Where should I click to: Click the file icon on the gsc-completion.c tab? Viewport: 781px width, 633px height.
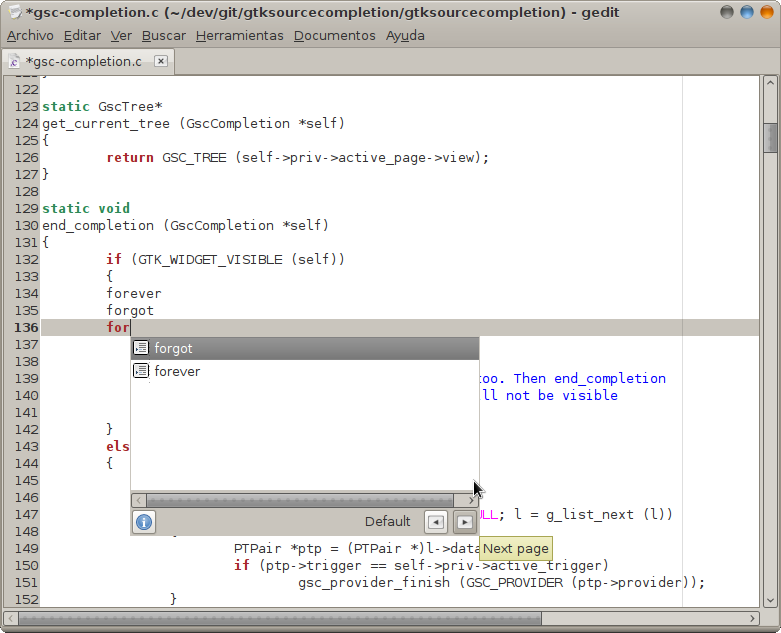(14, 62)
